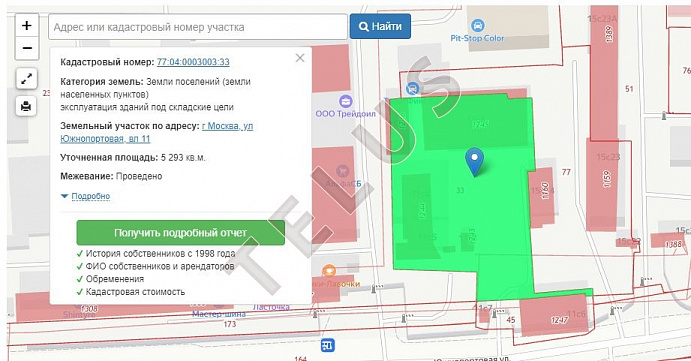Click the Уточненная площадь 5 293 кв.м. text
691x361 pixels.
133,157
